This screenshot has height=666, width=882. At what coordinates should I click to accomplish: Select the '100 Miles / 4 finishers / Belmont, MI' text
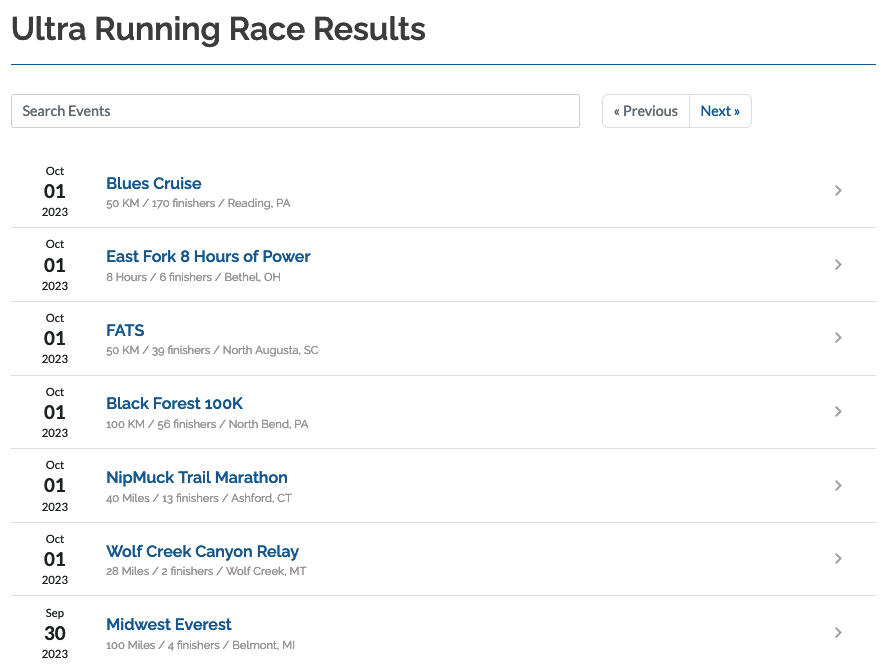pyautogui.click(x=200, y=645)
